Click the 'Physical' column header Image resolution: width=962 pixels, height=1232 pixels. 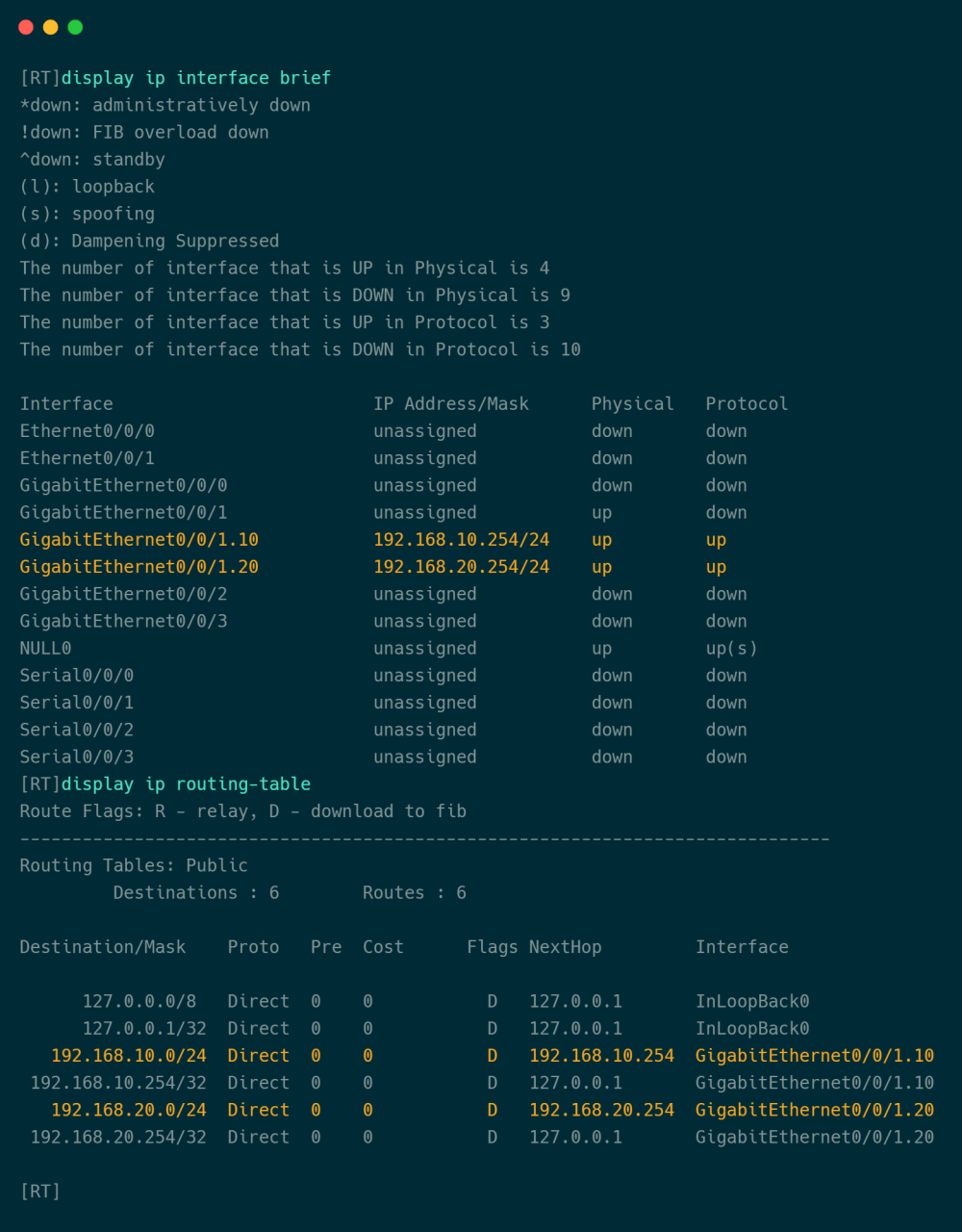click(633, 403)
